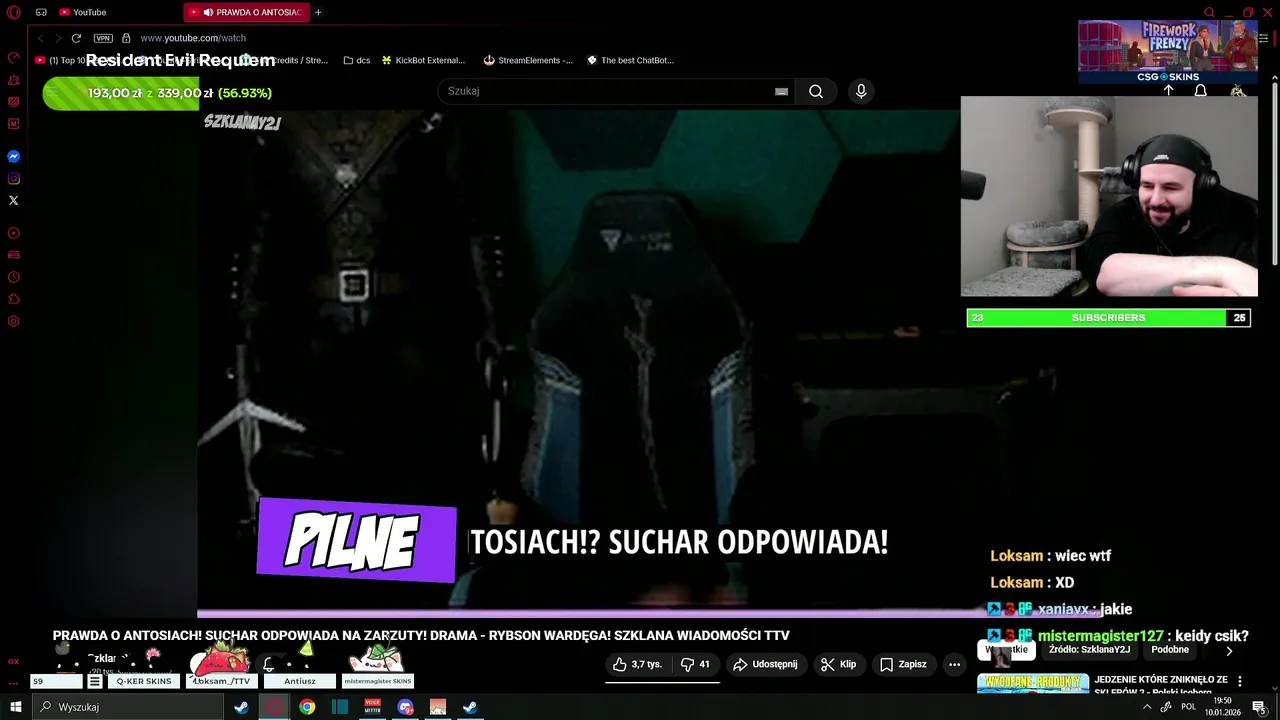This screenshot has width=1280, height=720.
Task: Open Instagram in Opera sidebar
Action: [14, 179]
